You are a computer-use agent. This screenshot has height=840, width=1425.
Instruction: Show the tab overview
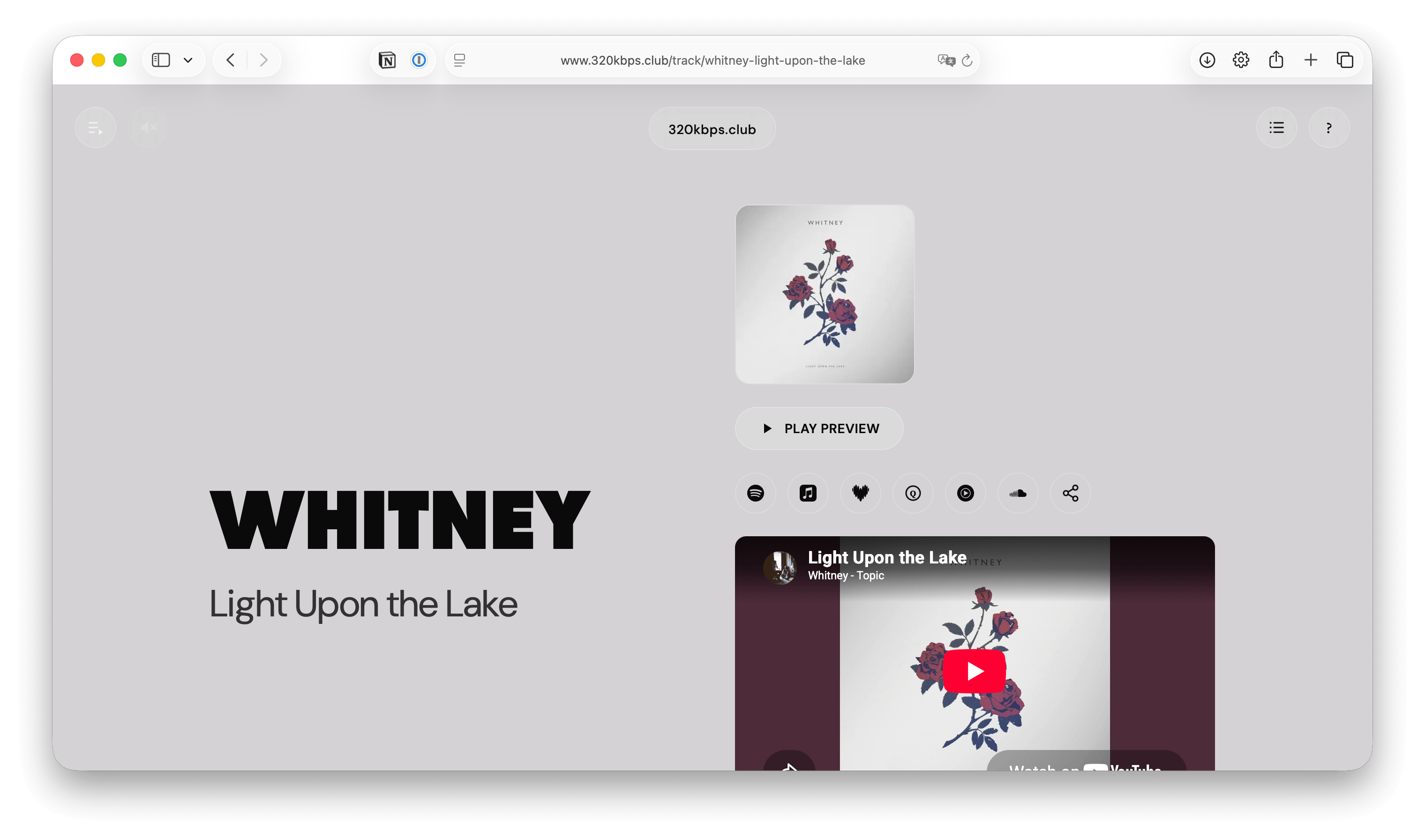click(x=1345, y=60)
